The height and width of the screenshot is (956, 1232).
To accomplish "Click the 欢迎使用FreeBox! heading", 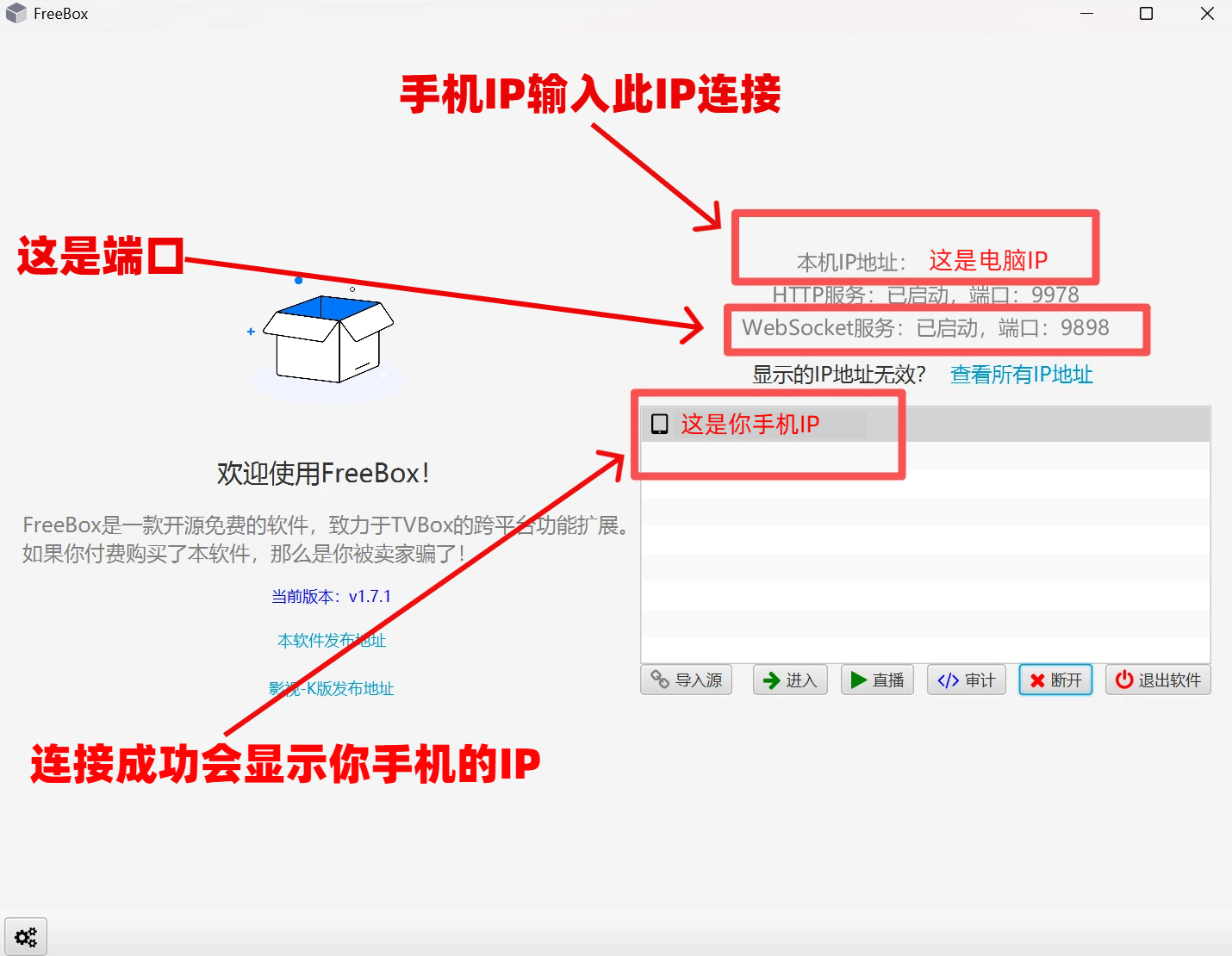I will (323, 474).
